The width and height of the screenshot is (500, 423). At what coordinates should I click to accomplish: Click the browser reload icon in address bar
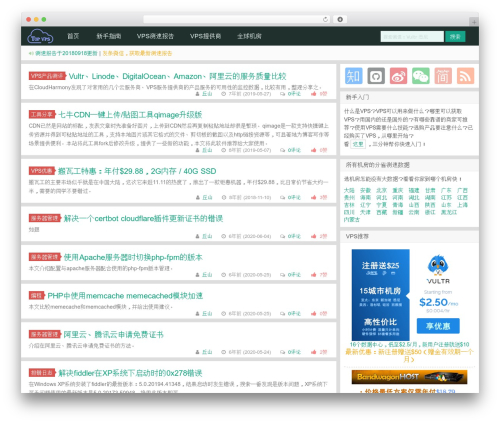pyautogui.click(x=325, y=19)
